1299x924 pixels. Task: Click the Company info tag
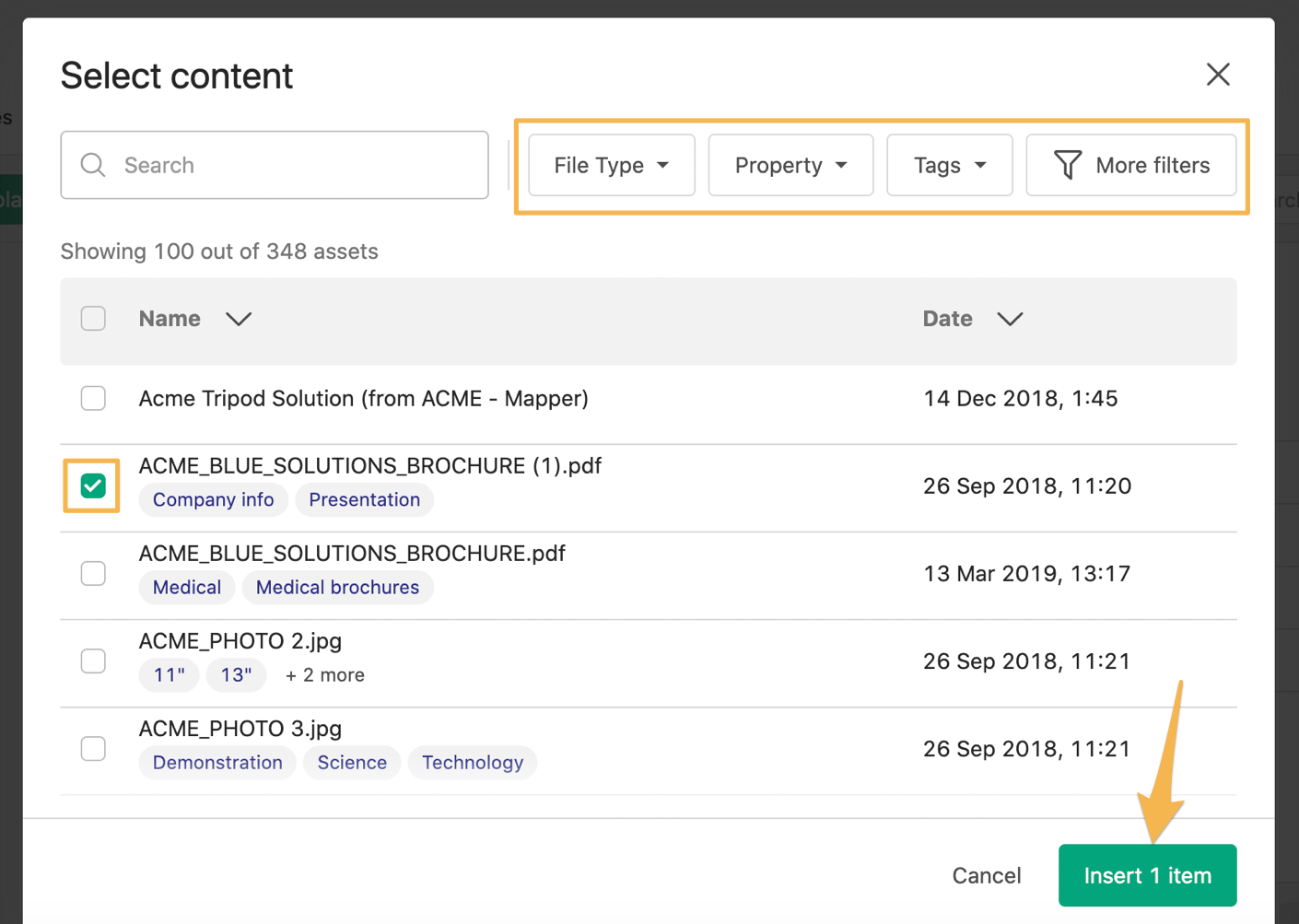tap(213, 499)
